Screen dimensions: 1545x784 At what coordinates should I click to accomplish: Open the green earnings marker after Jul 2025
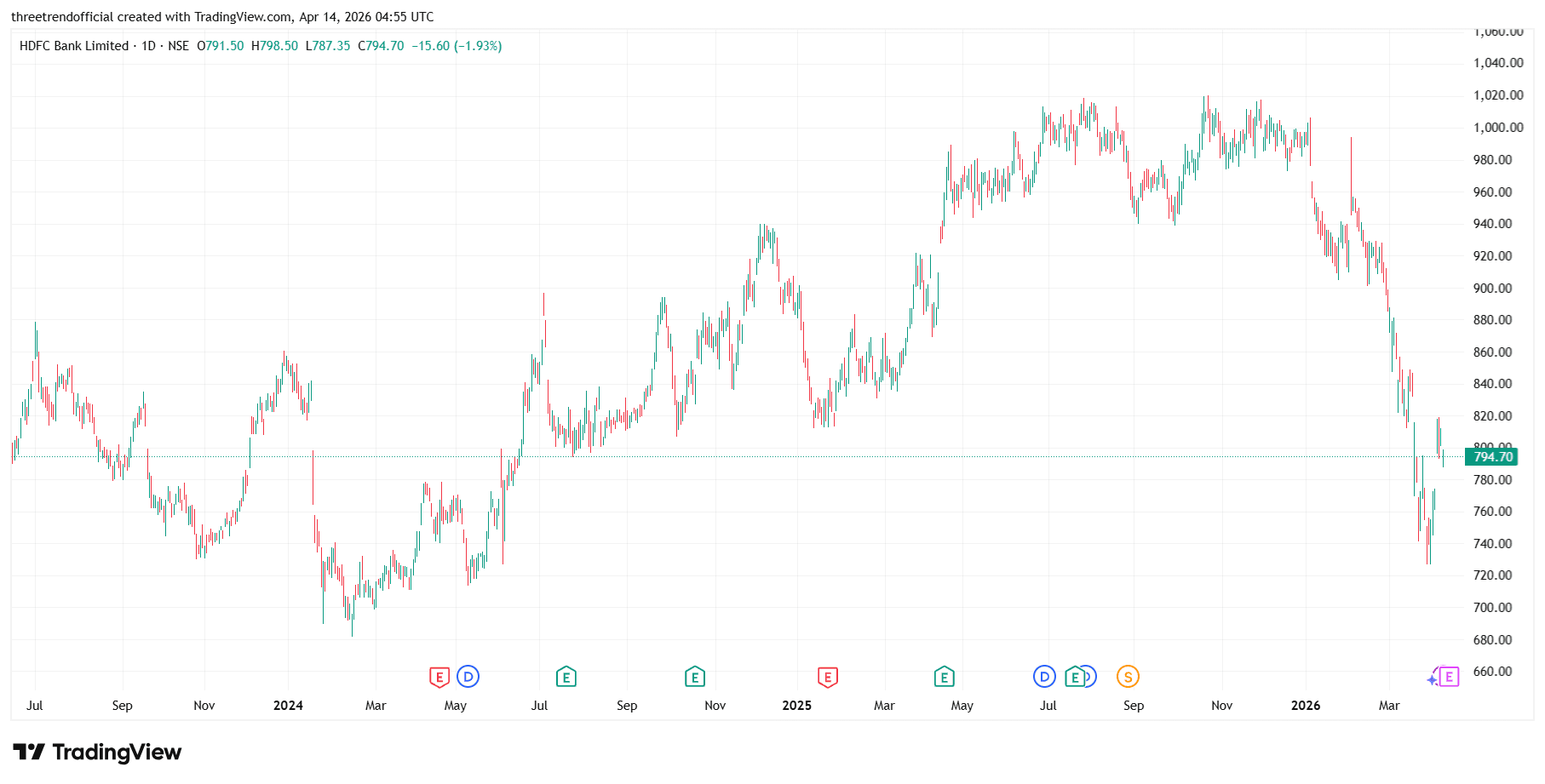pos(1075,678)
